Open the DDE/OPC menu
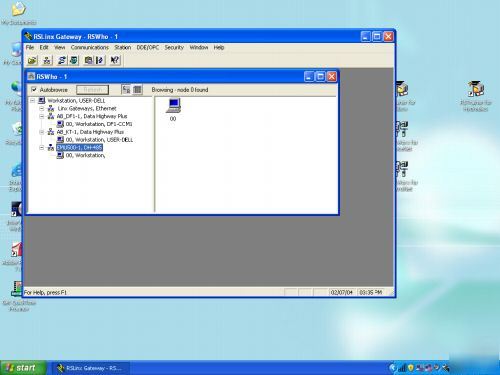This screenshot has width=500, height=375. pos(148,47)
